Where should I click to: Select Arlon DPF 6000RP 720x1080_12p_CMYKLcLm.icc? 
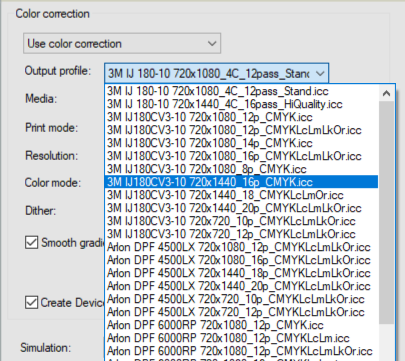(x=242, y=338)
